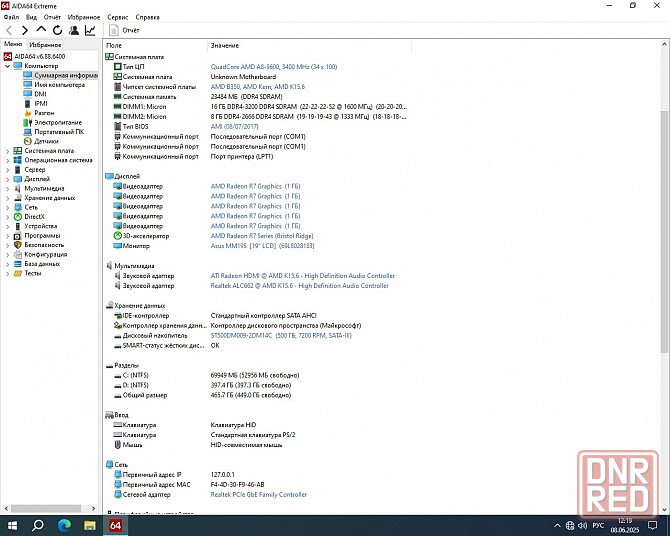
Task: Open the volume control in system tray
Action: [x=582, y=525]
